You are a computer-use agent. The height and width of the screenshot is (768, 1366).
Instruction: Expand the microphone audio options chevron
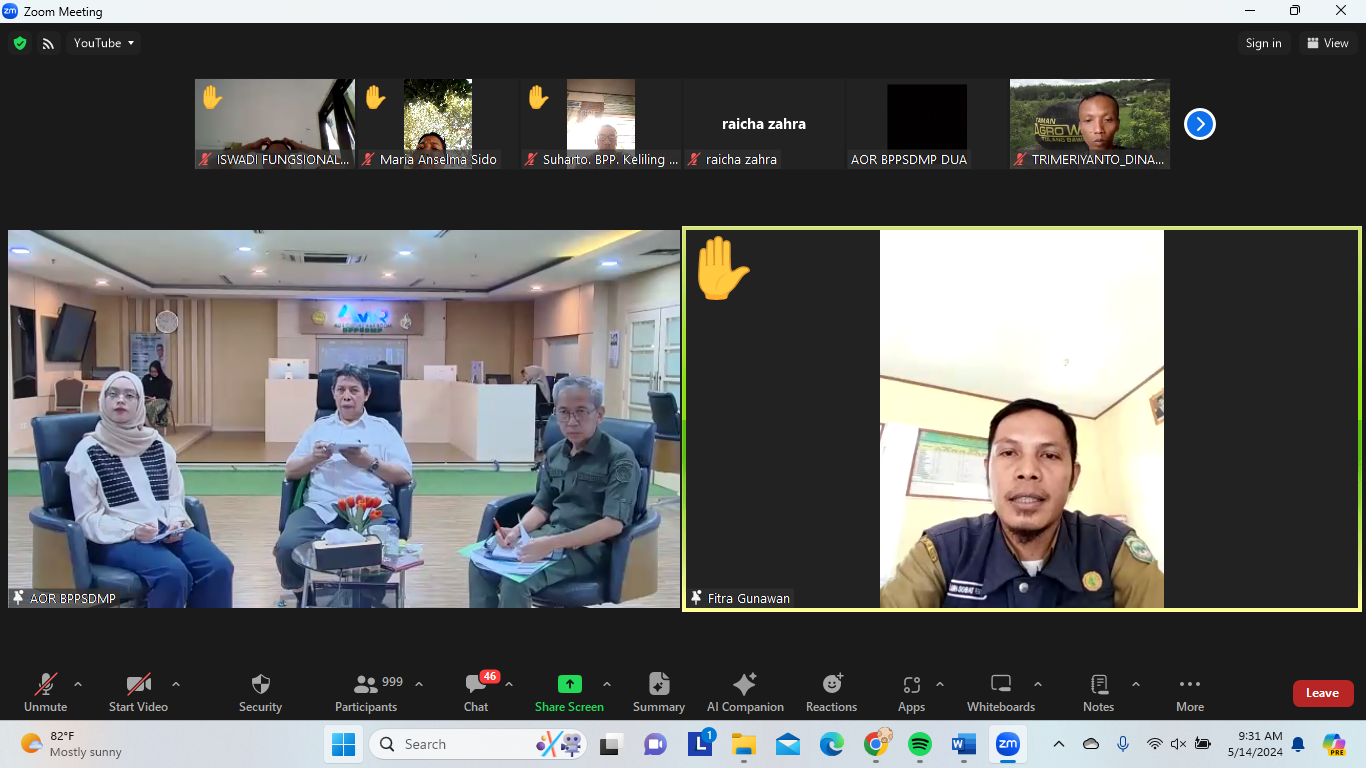tap(76, 684)
